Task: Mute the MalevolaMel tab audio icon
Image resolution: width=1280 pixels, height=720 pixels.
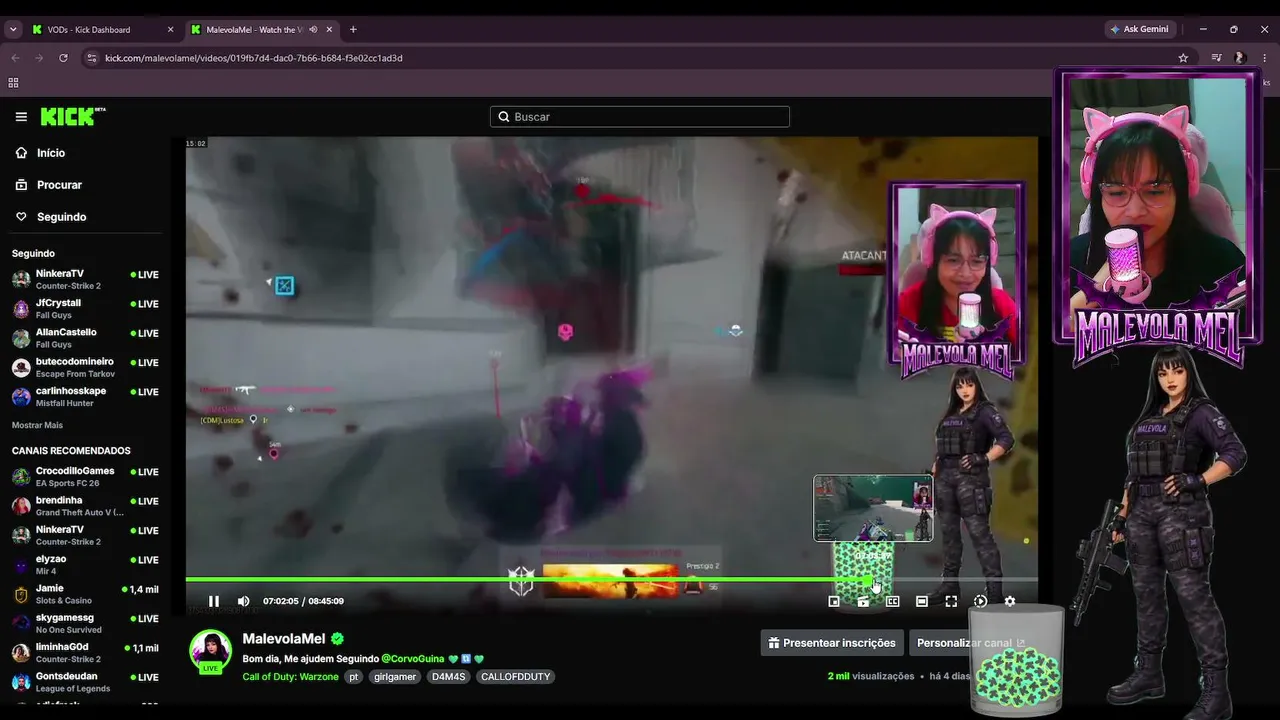Action: coord(313,30)
